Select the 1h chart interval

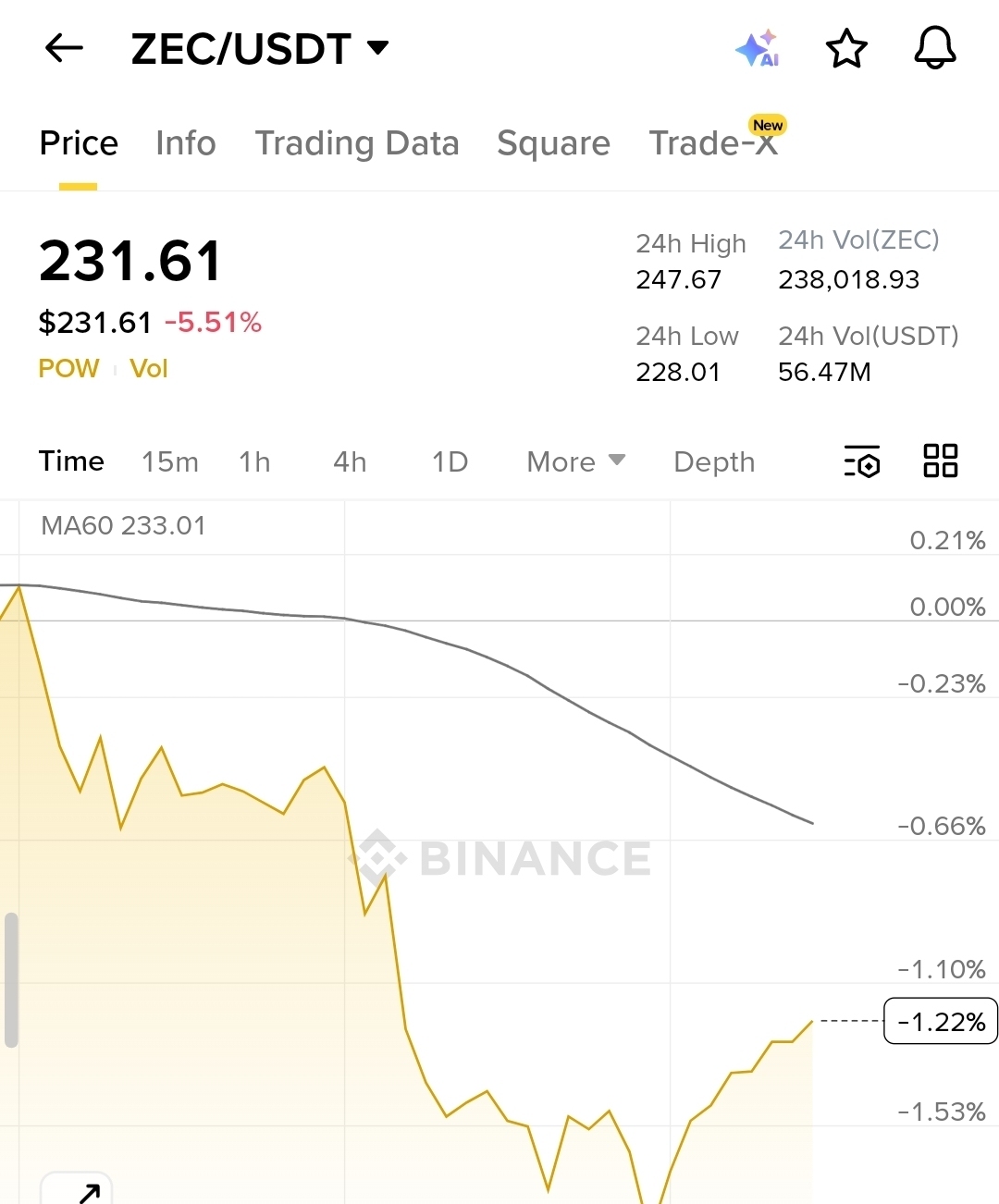click(x=254, y=461)
